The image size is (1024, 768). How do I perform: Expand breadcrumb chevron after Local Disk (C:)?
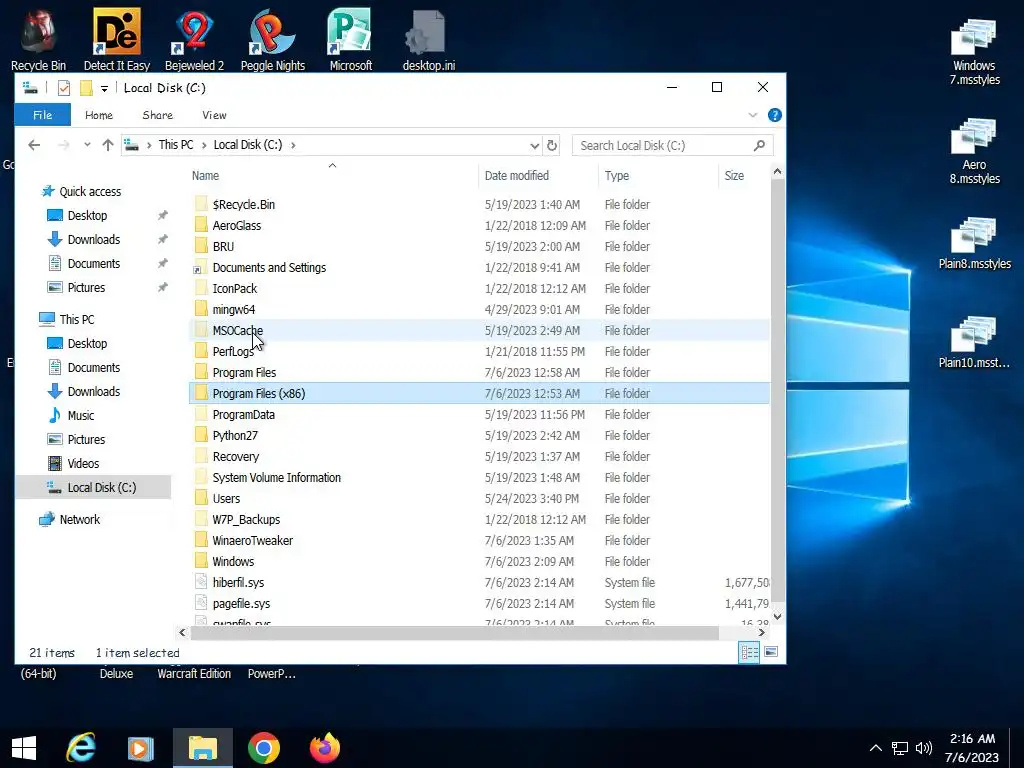pos(293,145)
